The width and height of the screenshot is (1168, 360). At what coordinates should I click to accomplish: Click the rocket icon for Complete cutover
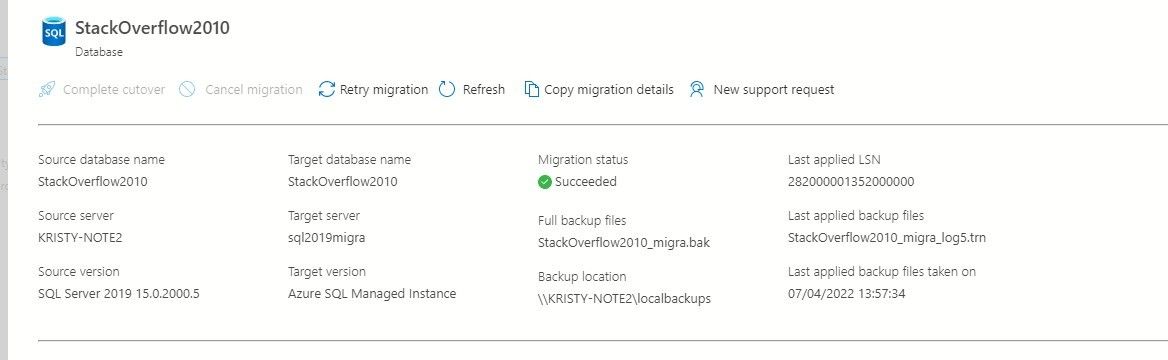pyautogui.click(x=47, y=89)
